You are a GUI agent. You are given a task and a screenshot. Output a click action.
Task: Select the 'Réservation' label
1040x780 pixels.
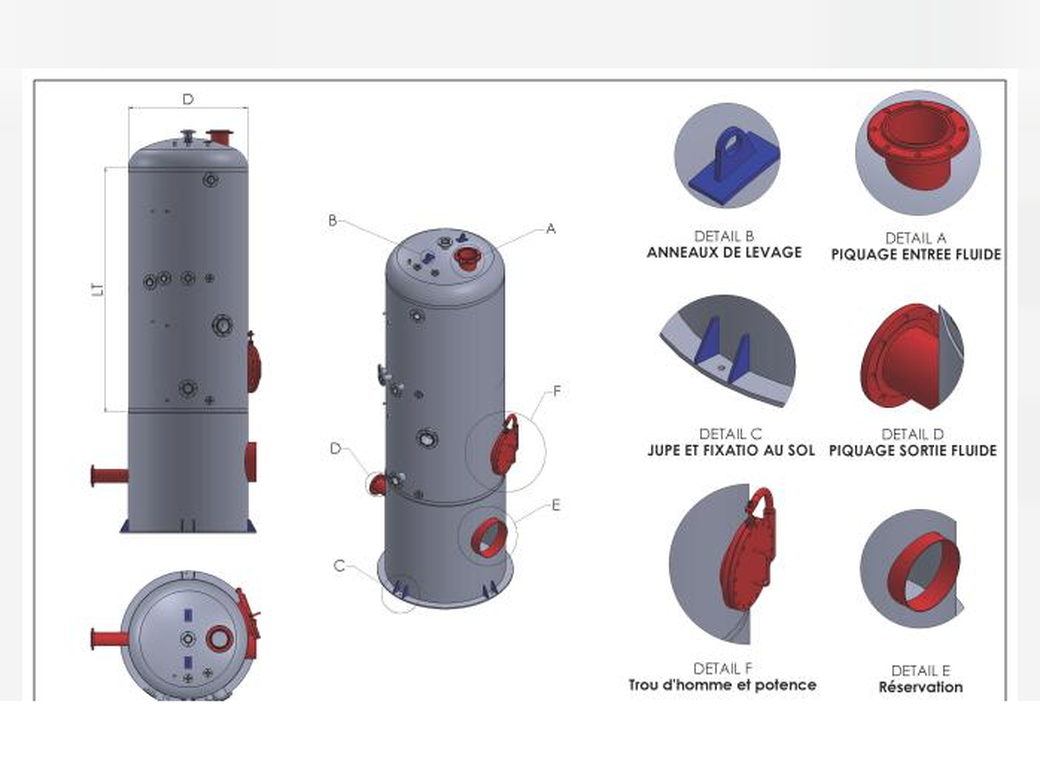(921, 687)
